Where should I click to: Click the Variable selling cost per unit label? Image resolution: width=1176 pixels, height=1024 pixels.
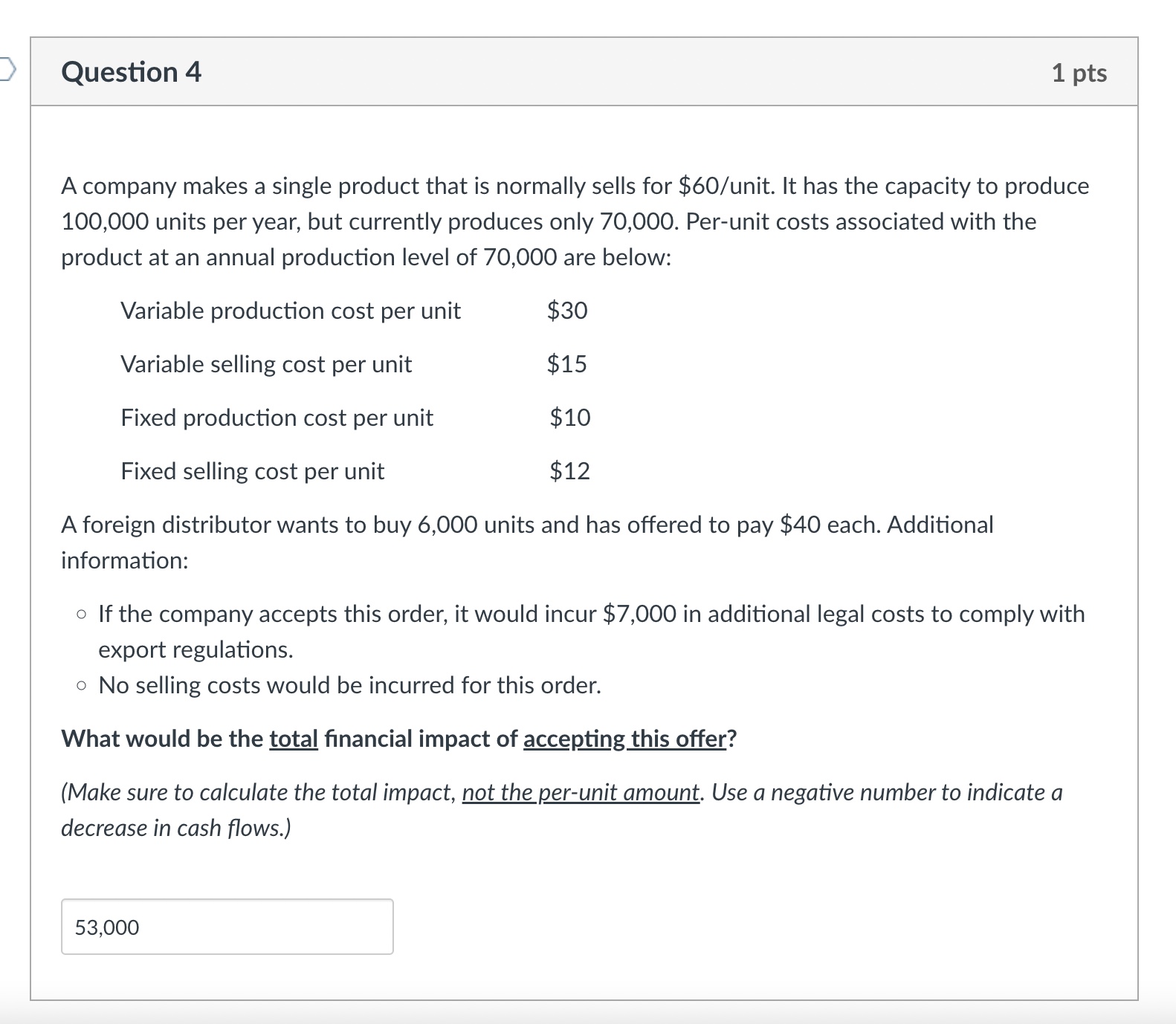[265, 364]
